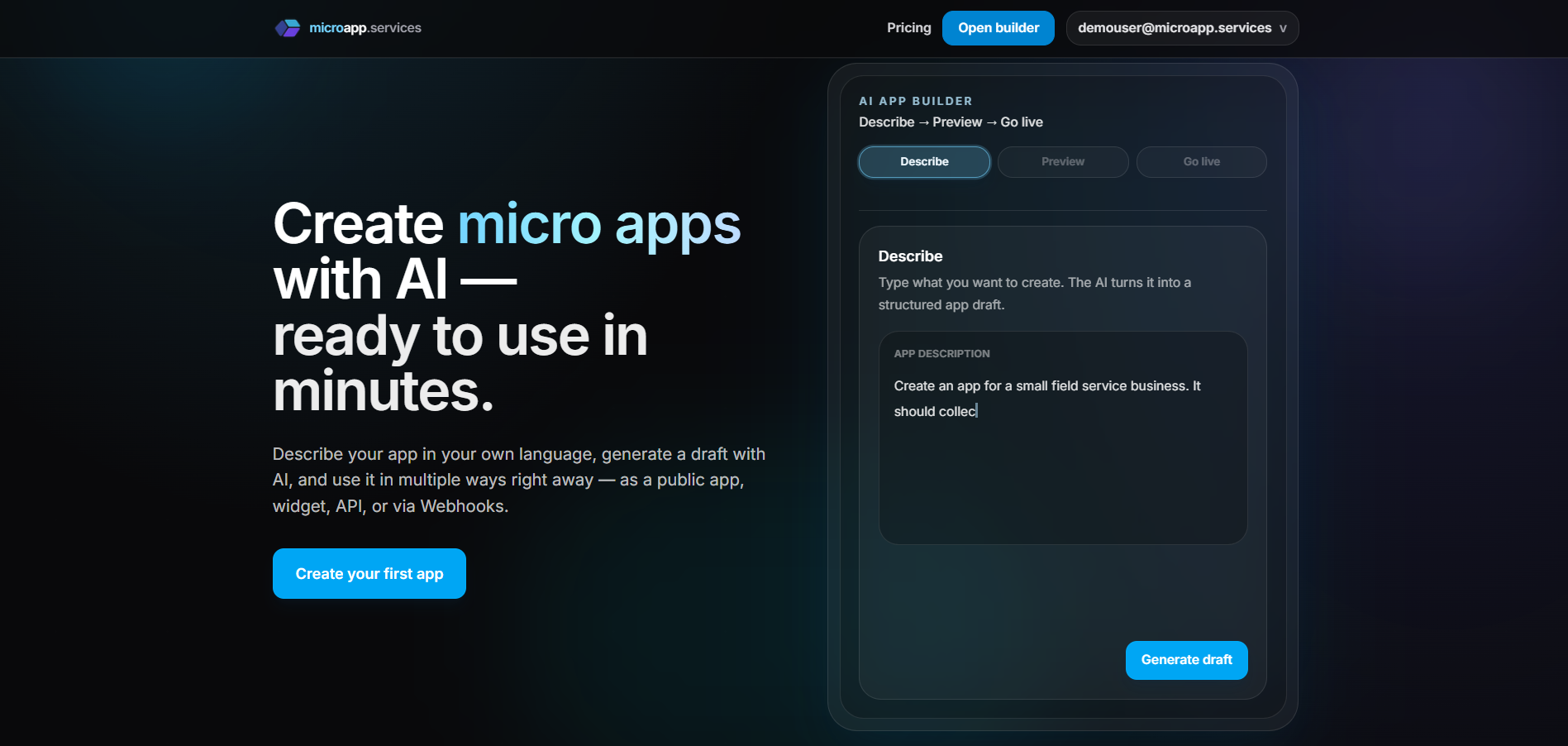This screenshot has width=1568, height=746.
Task: Click the breadcrumb text Describe → Preview → Go live
Action: pyautogui.click(x=951, y=122)
